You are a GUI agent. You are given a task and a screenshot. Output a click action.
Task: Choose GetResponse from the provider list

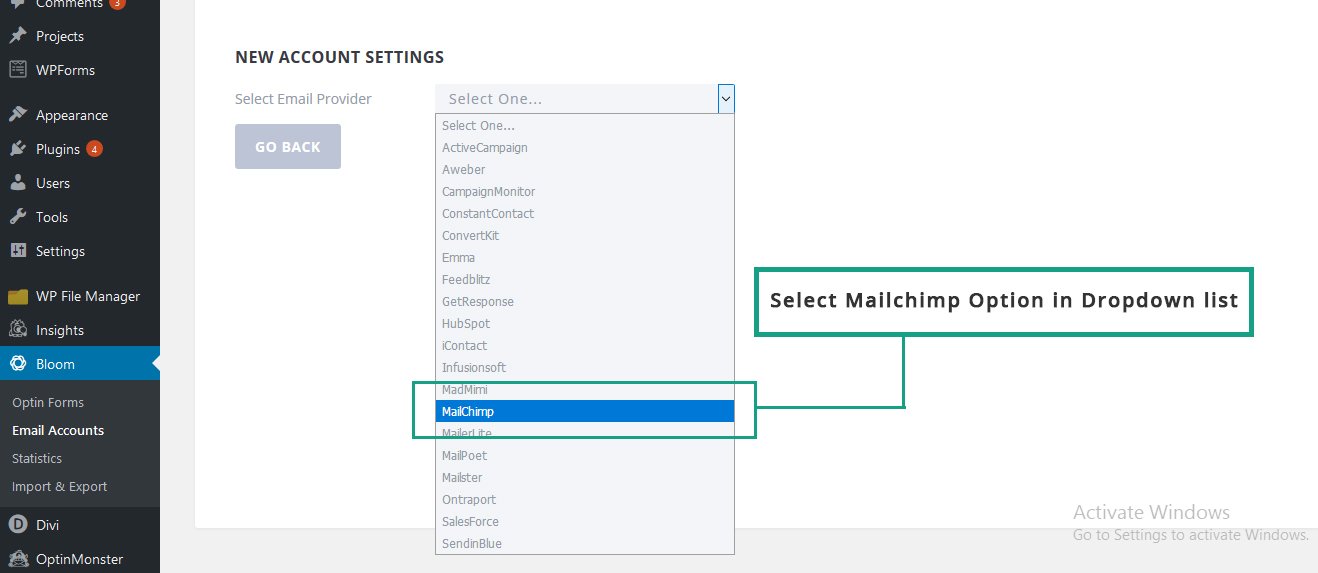(585, 301)
